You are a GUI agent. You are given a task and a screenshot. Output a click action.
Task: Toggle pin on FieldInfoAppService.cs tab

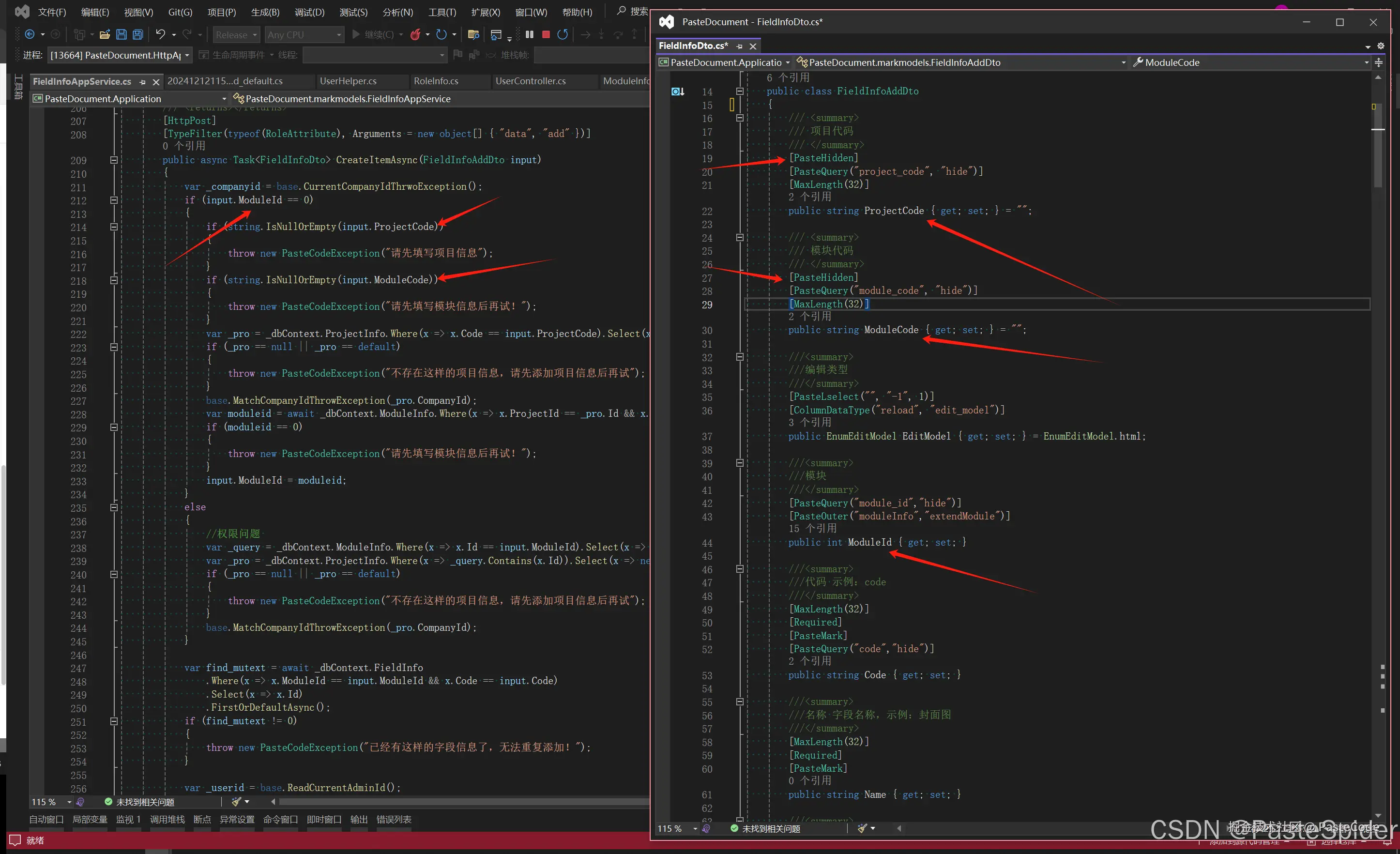click(143, 82)
